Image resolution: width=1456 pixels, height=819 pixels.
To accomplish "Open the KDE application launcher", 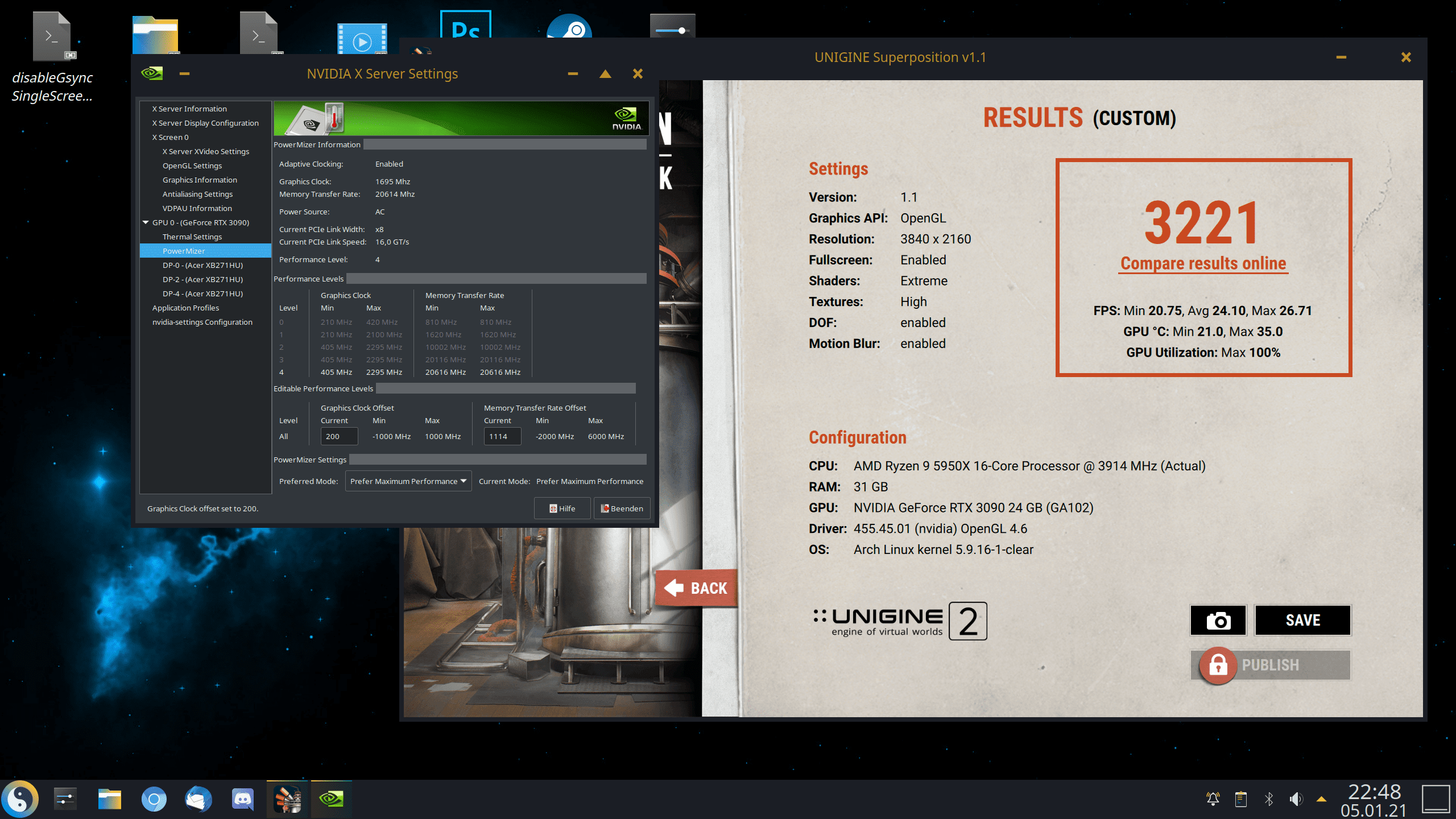I will pos(20,799).
